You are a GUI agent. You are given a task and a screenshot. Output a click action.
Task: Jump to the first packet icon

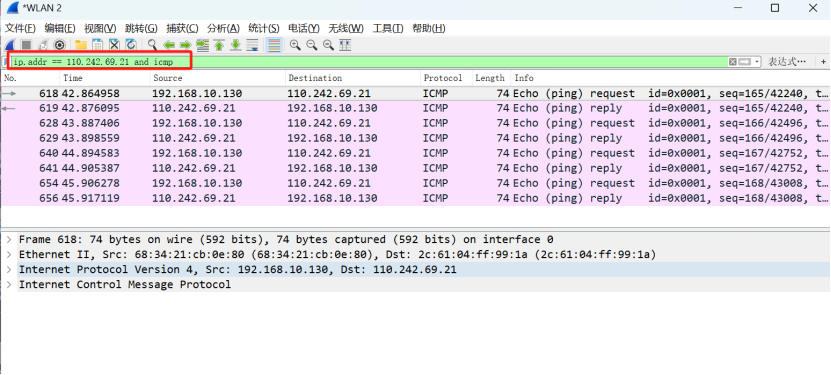(x=219, y=46)
